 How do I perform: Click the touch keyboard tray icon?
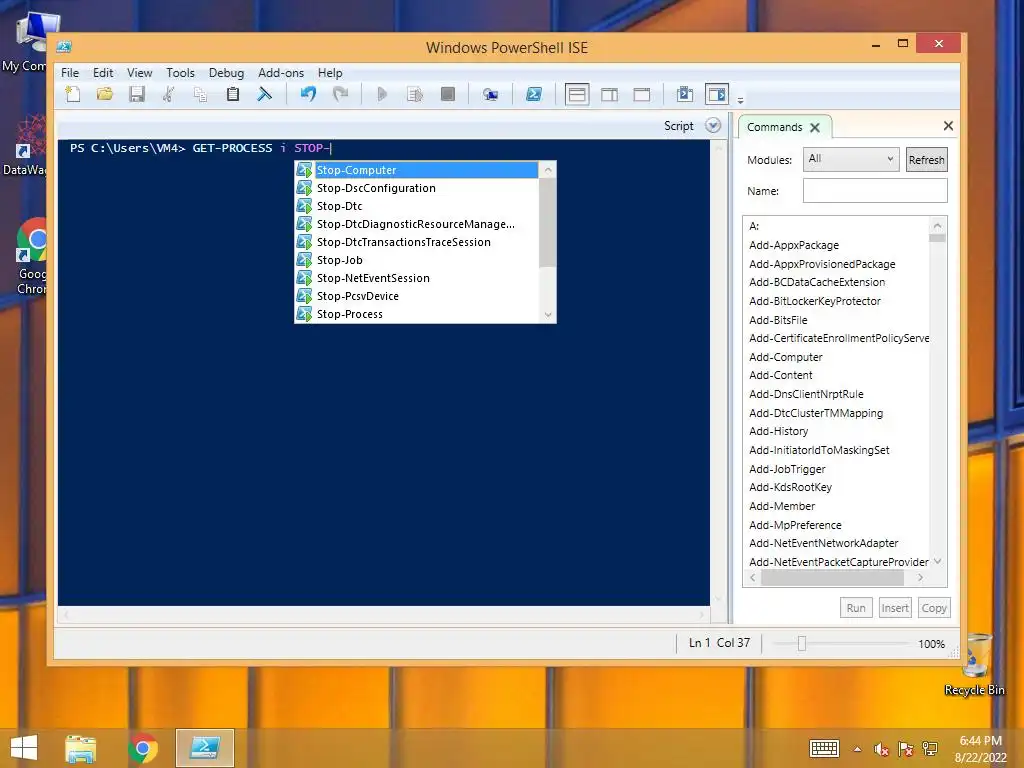tap(824, 748)
